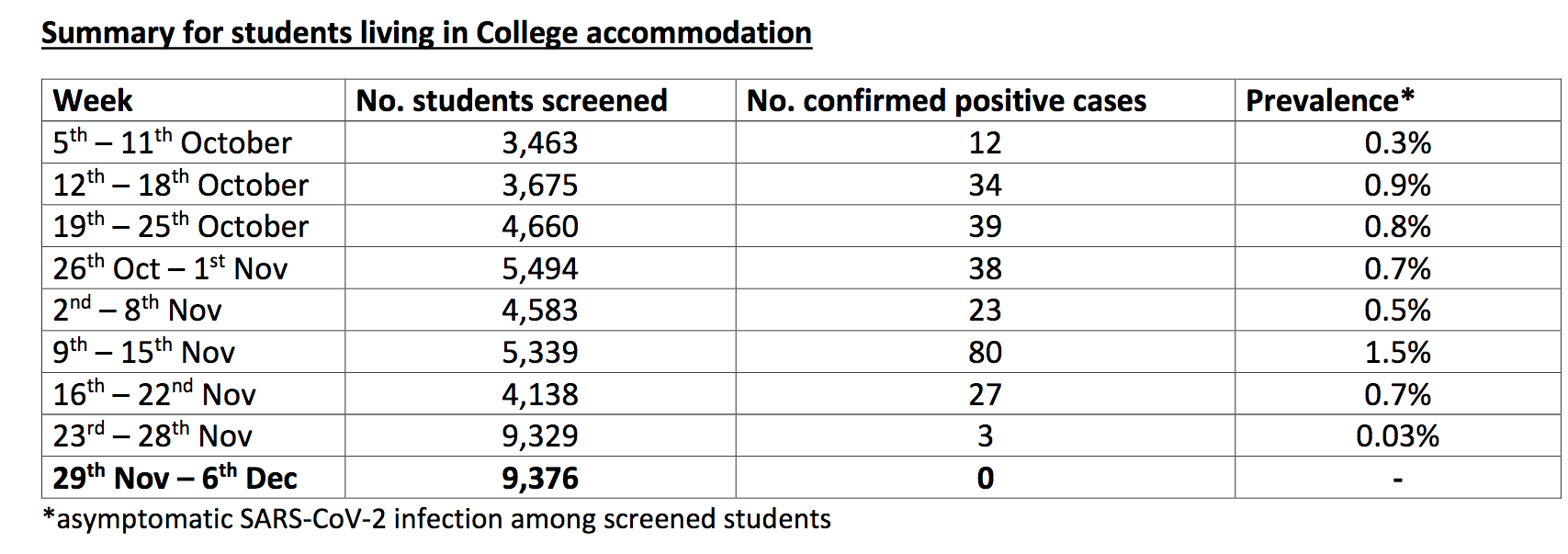Click the 'No. confirmed positive cases' header

pos(946,100)
